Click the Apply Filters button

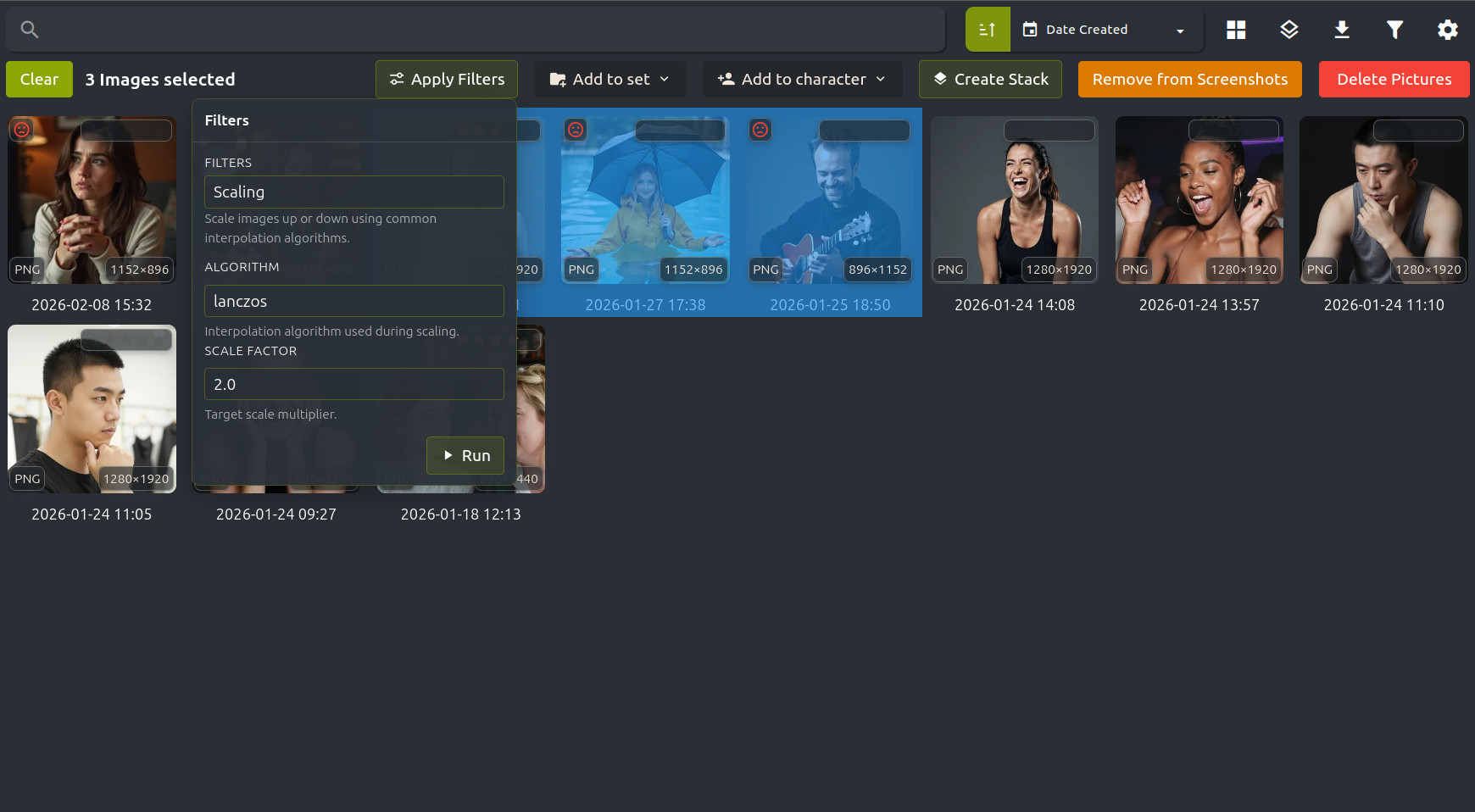point(446,79)
